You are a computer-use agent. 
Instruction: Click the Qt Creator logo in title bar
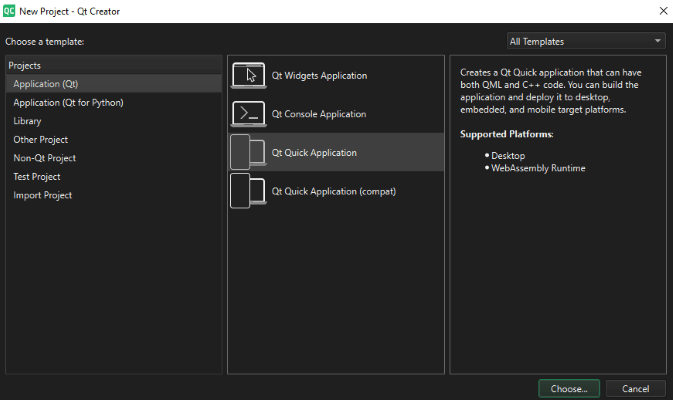[10, 10]
